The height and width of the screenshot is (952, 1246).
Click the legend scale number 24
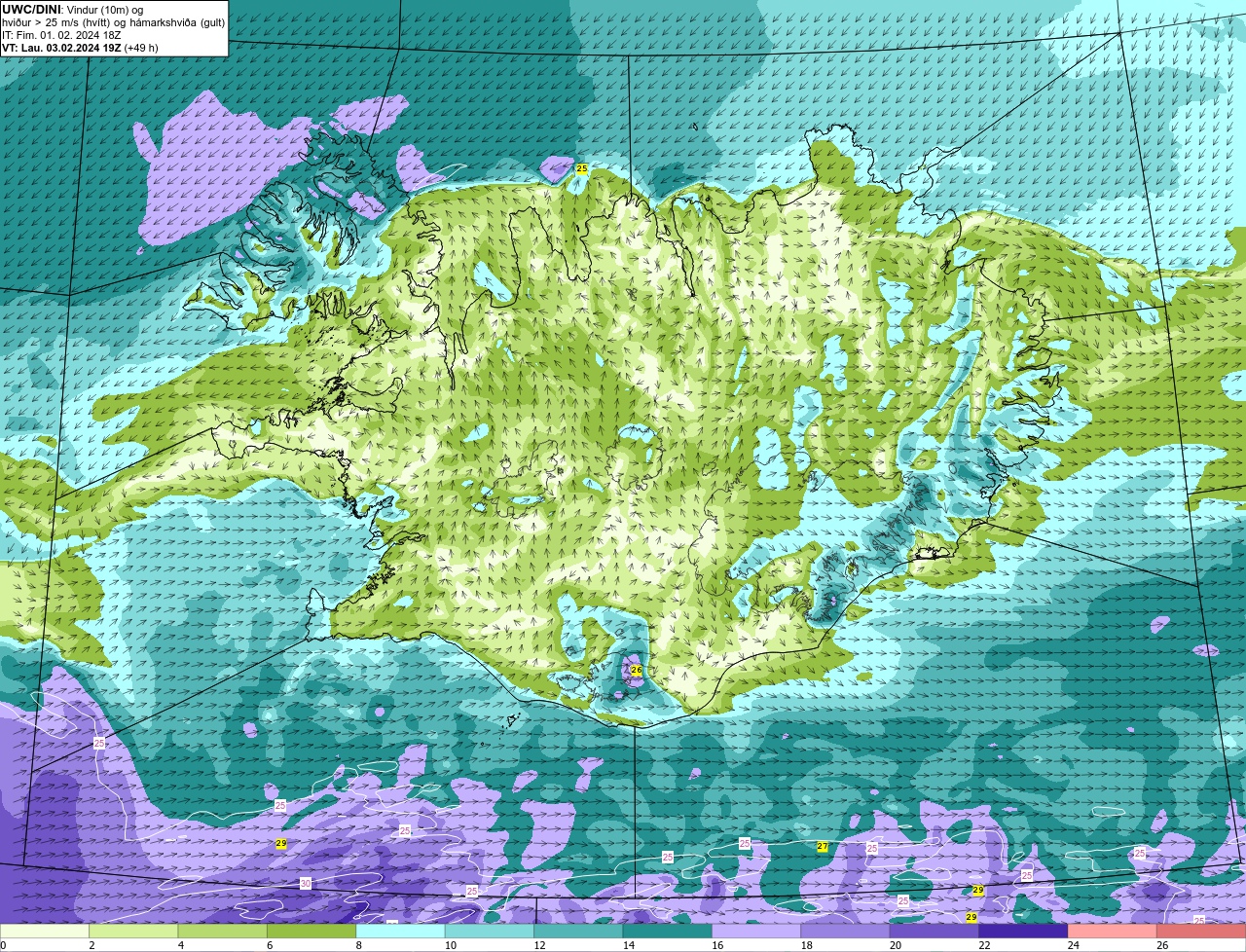click(x=1073, y=945)
